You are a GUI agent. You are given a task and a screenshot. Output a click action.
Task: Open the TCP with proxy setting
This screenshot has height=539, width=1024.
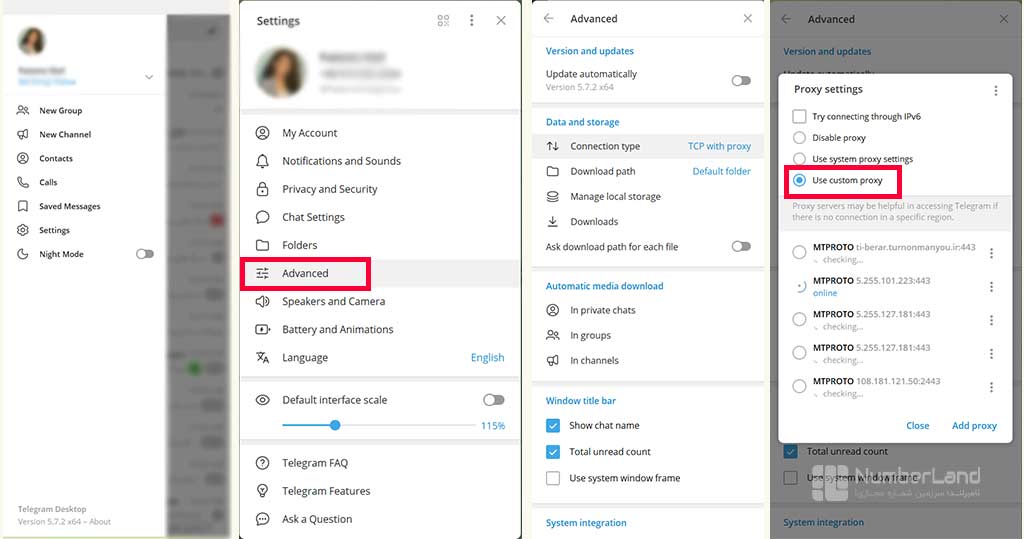pyautogui.click(x=719, y=146)
